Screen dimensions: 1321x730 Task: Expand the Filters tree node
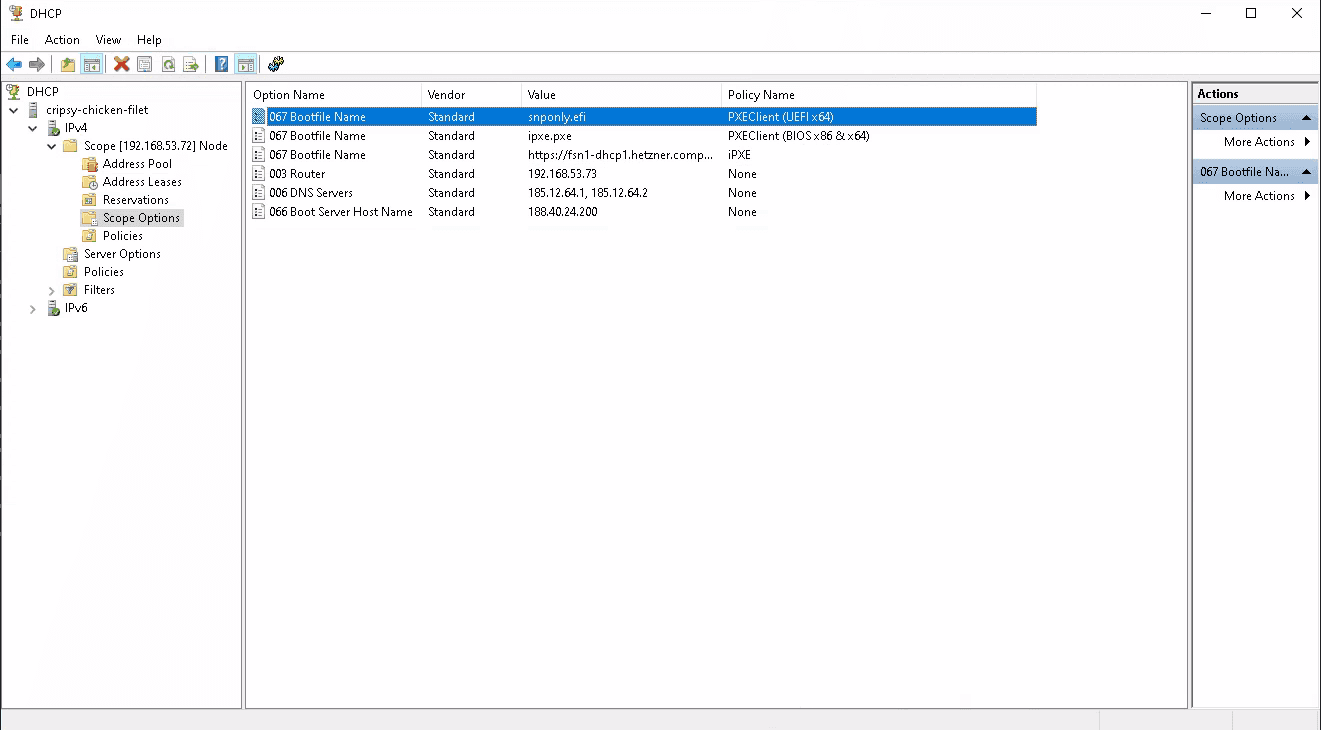point(50,290)
